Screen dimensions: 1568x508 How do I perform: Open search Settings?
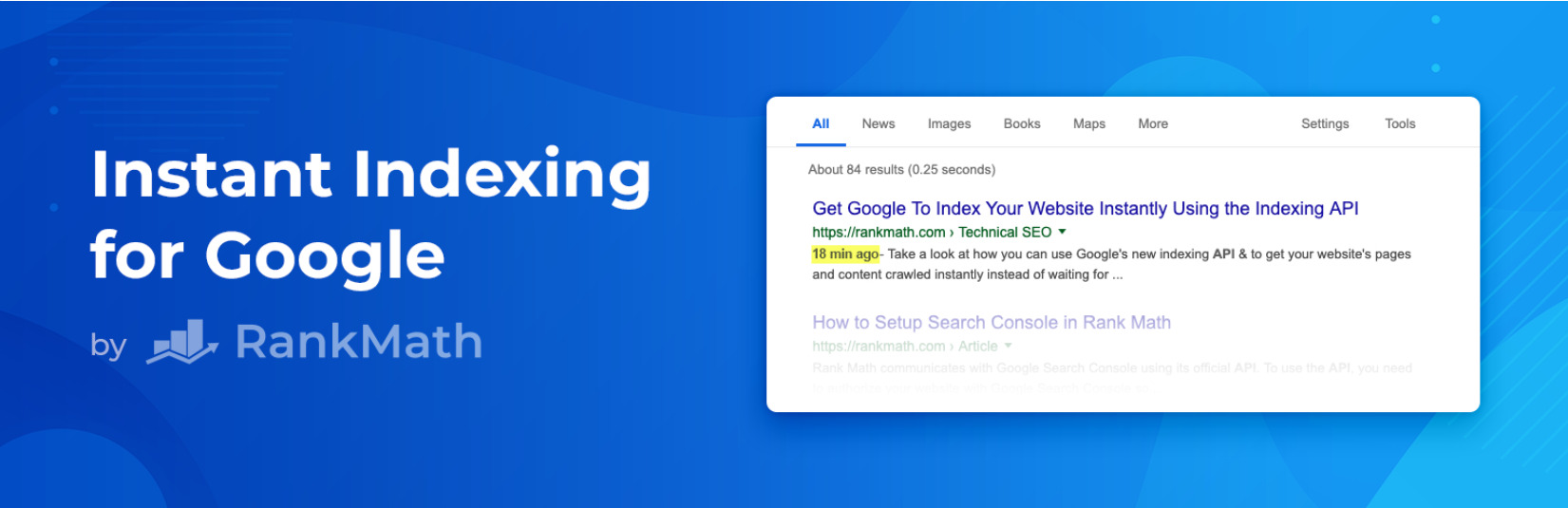tap(1325, 123)
